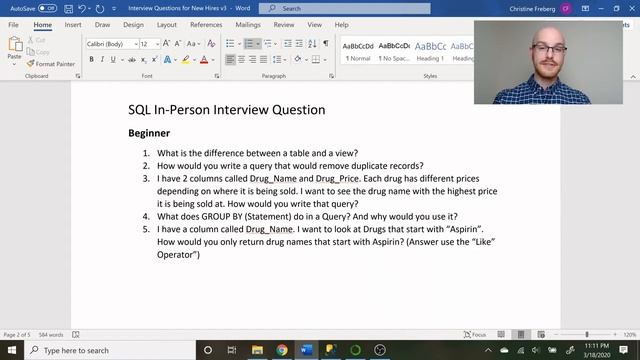640x360 pixels.
Task: Decrease paragraph indent
Action: click(x=288, y=44)
